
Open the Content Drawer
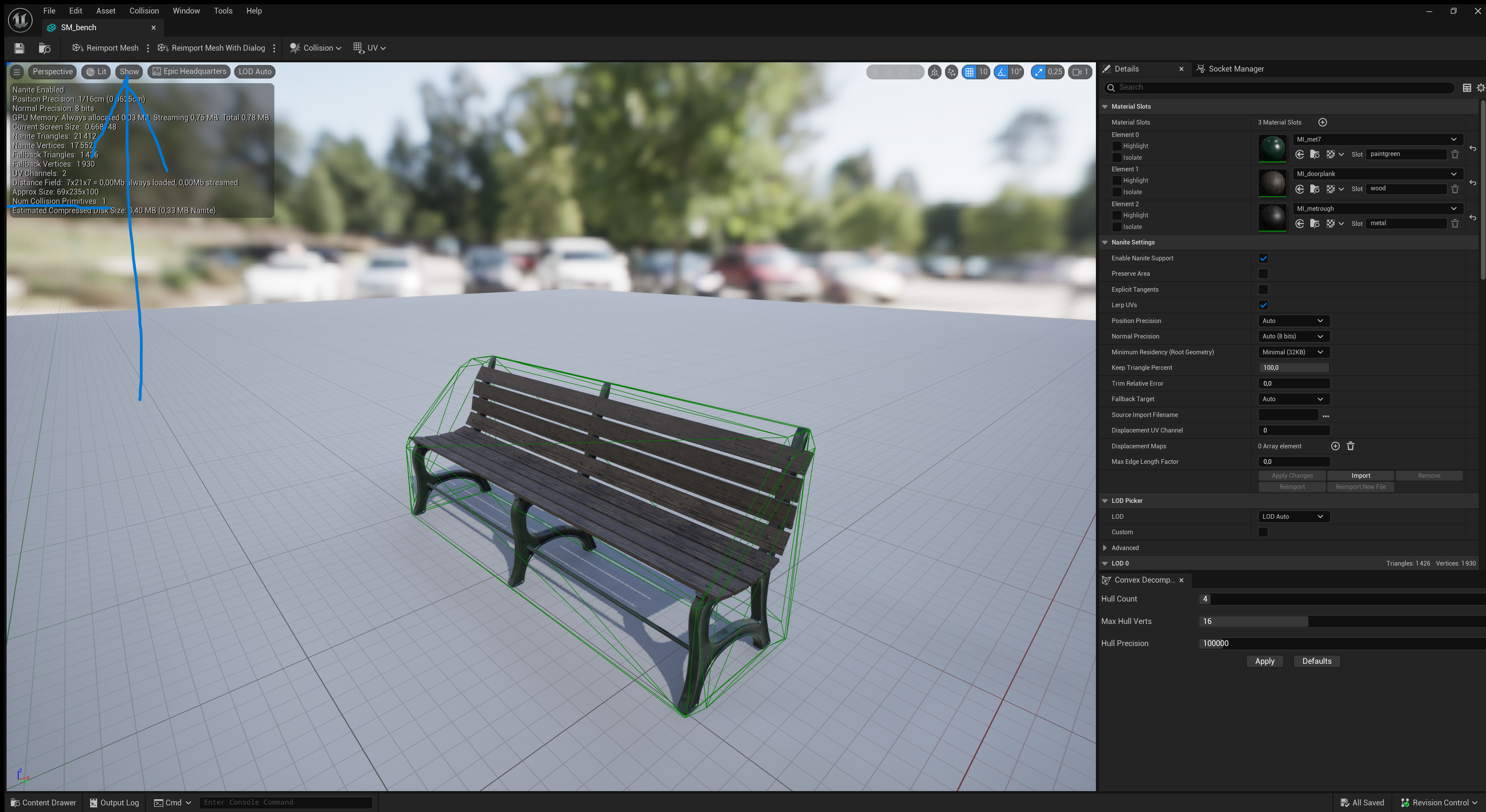click(43, 802)
